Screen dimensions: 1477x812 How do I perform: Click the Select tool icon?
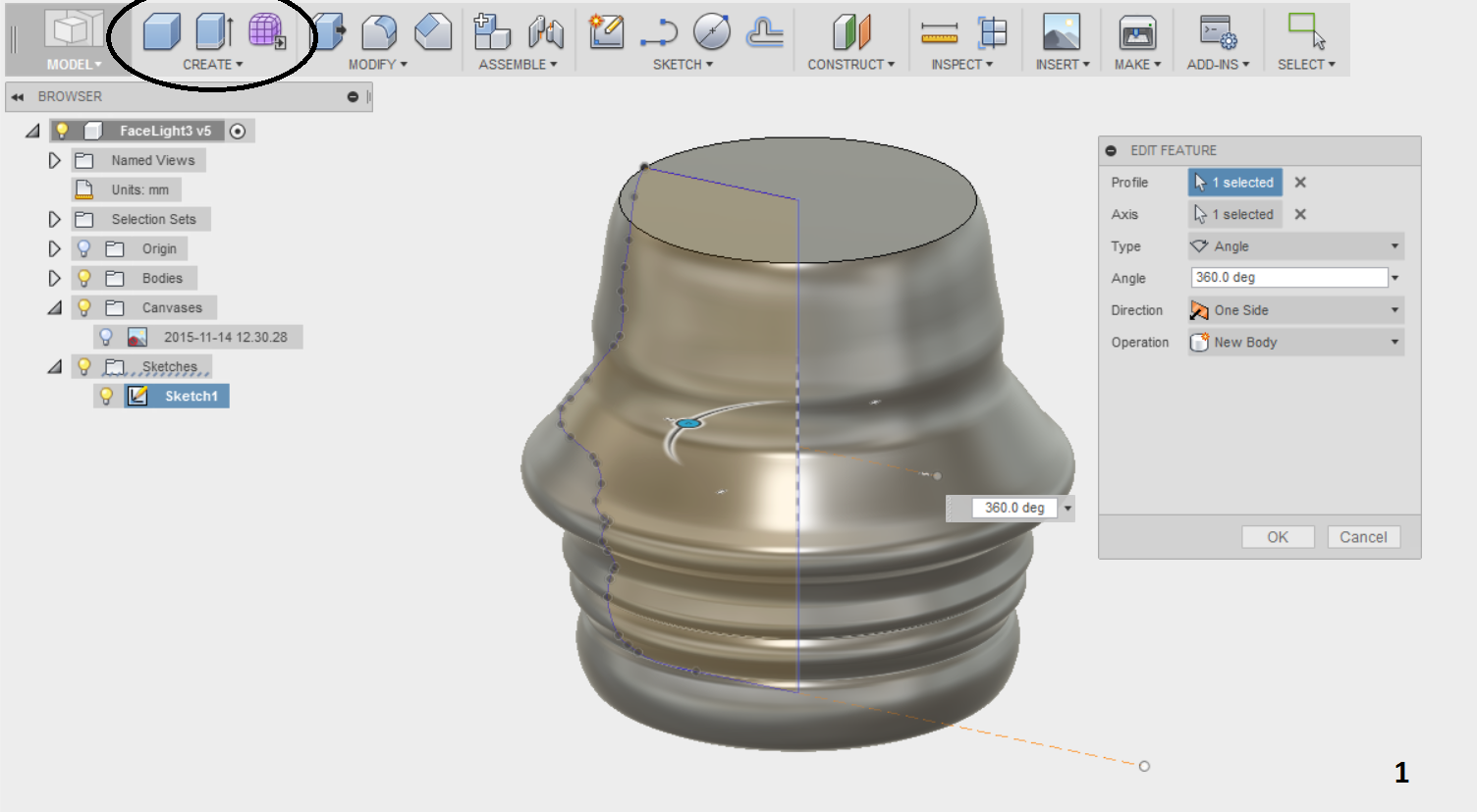pyautogui.click(x=1306, y=31)
